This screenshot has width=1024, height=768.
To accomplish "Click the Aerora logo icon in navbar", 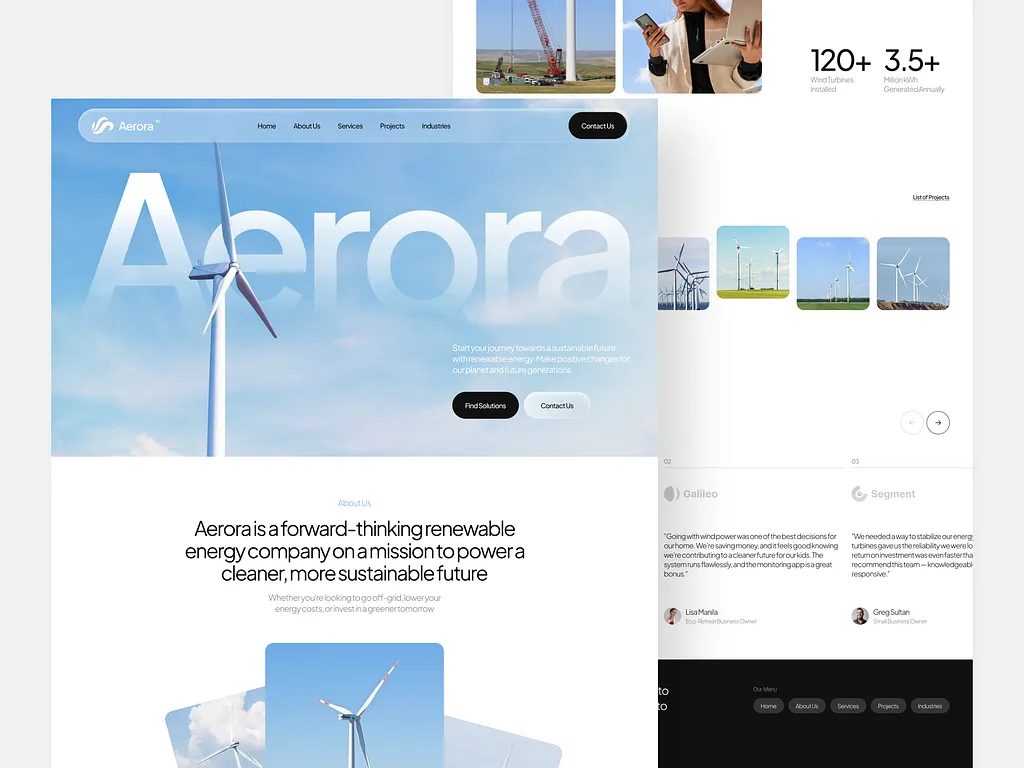I will tap(102, 126).
